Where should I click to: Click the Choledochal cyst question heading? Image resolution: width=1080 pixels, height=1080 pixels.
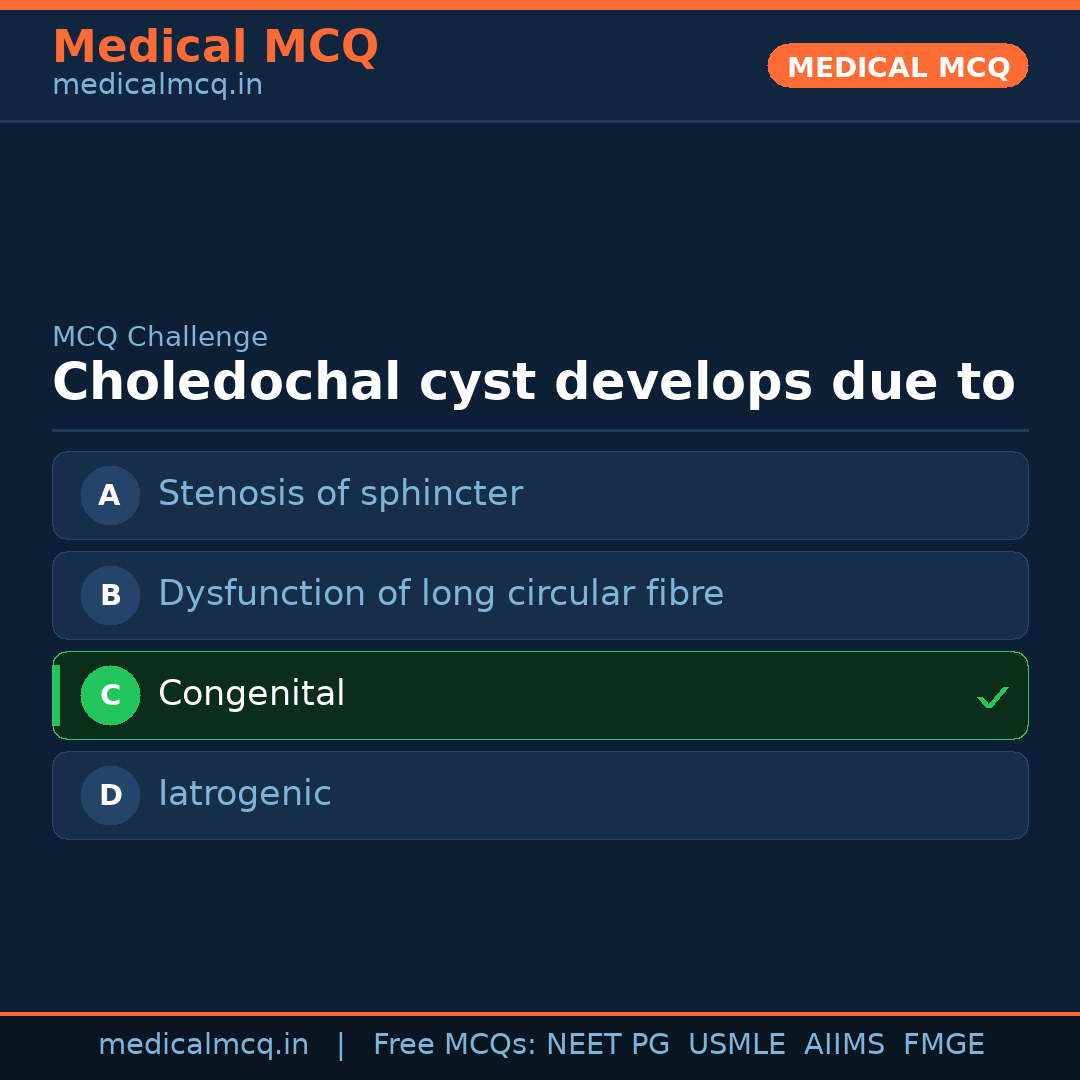[x=533, y=383]
